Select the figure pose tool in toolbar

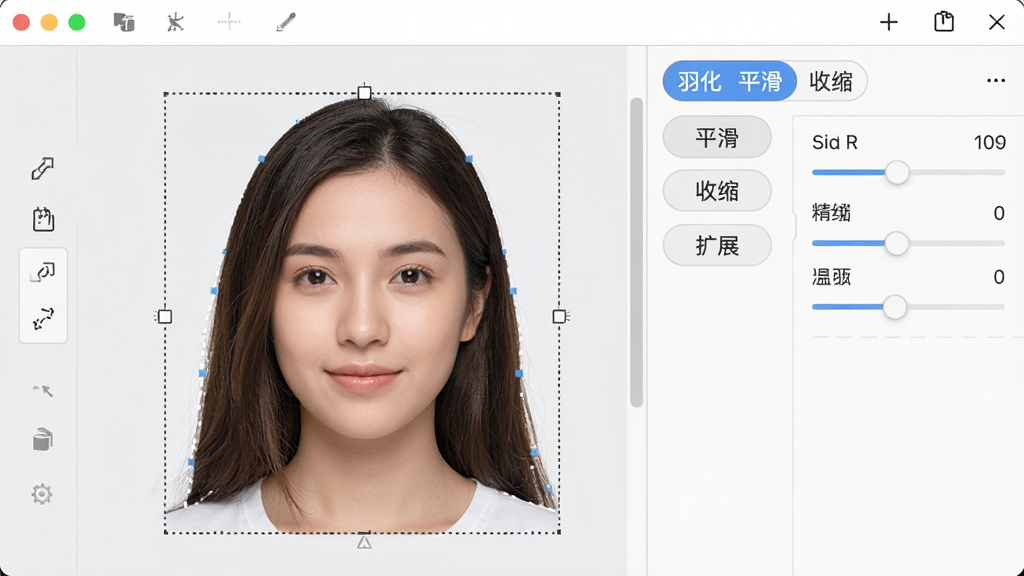pyautogui.click(x=175, y=22)
